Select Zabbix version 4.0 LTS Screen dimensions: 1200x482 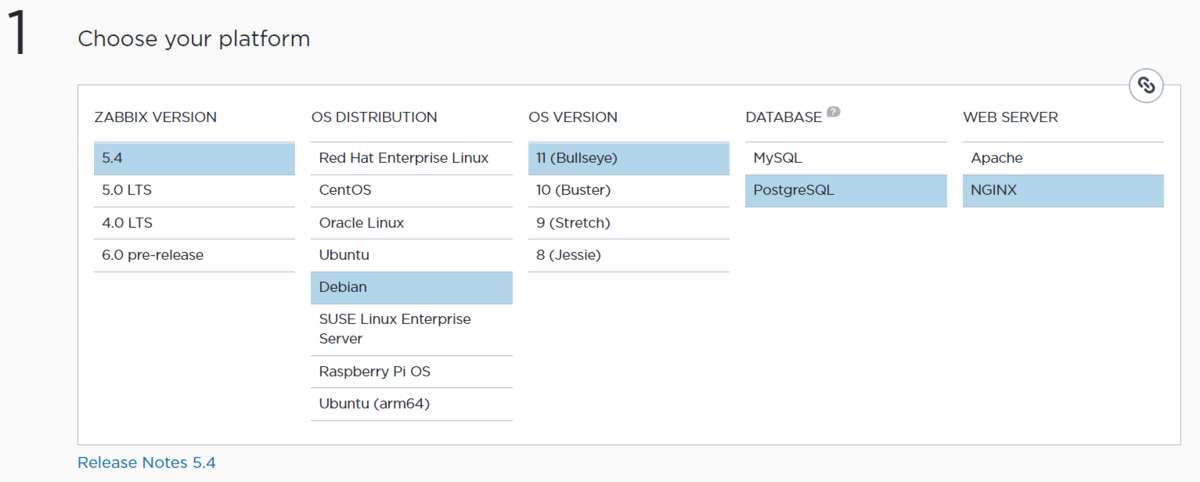click(194, 222)
